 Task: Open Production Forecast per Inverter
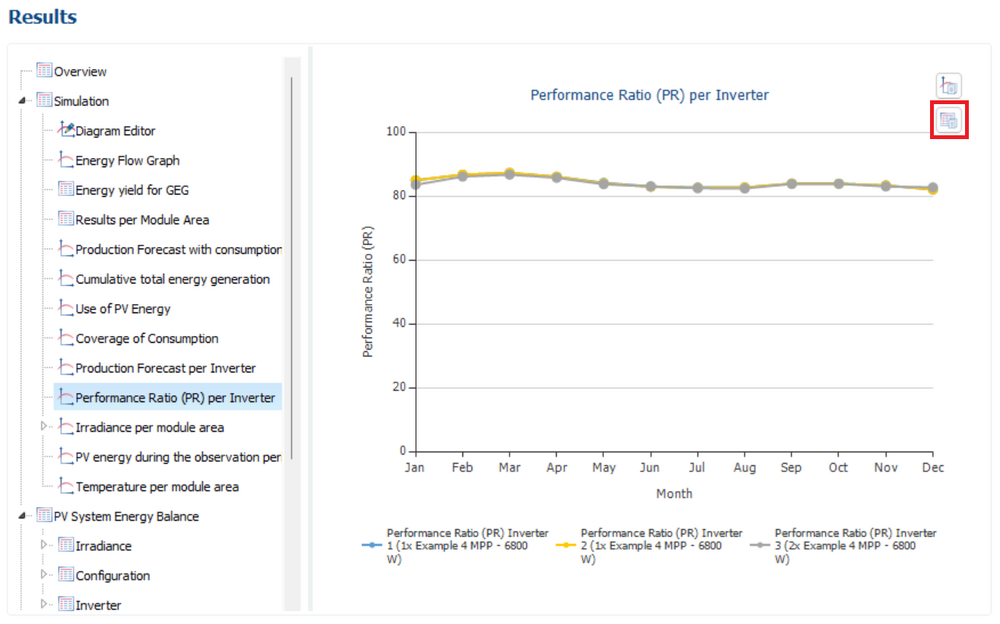pyautogui.click(x=165, y=368)
